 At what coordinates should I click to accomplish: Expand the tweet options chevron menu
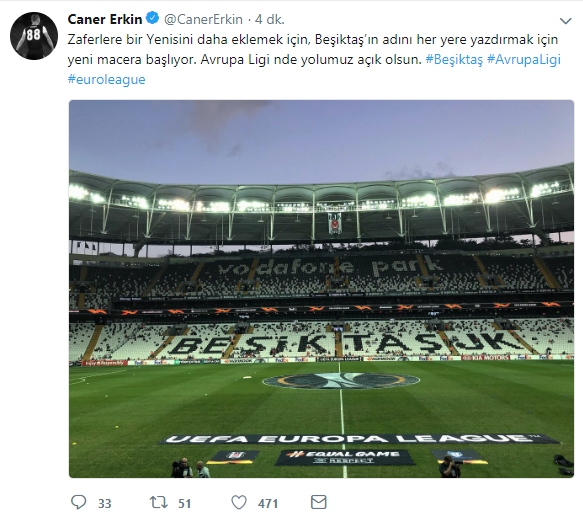coord(566,21)
